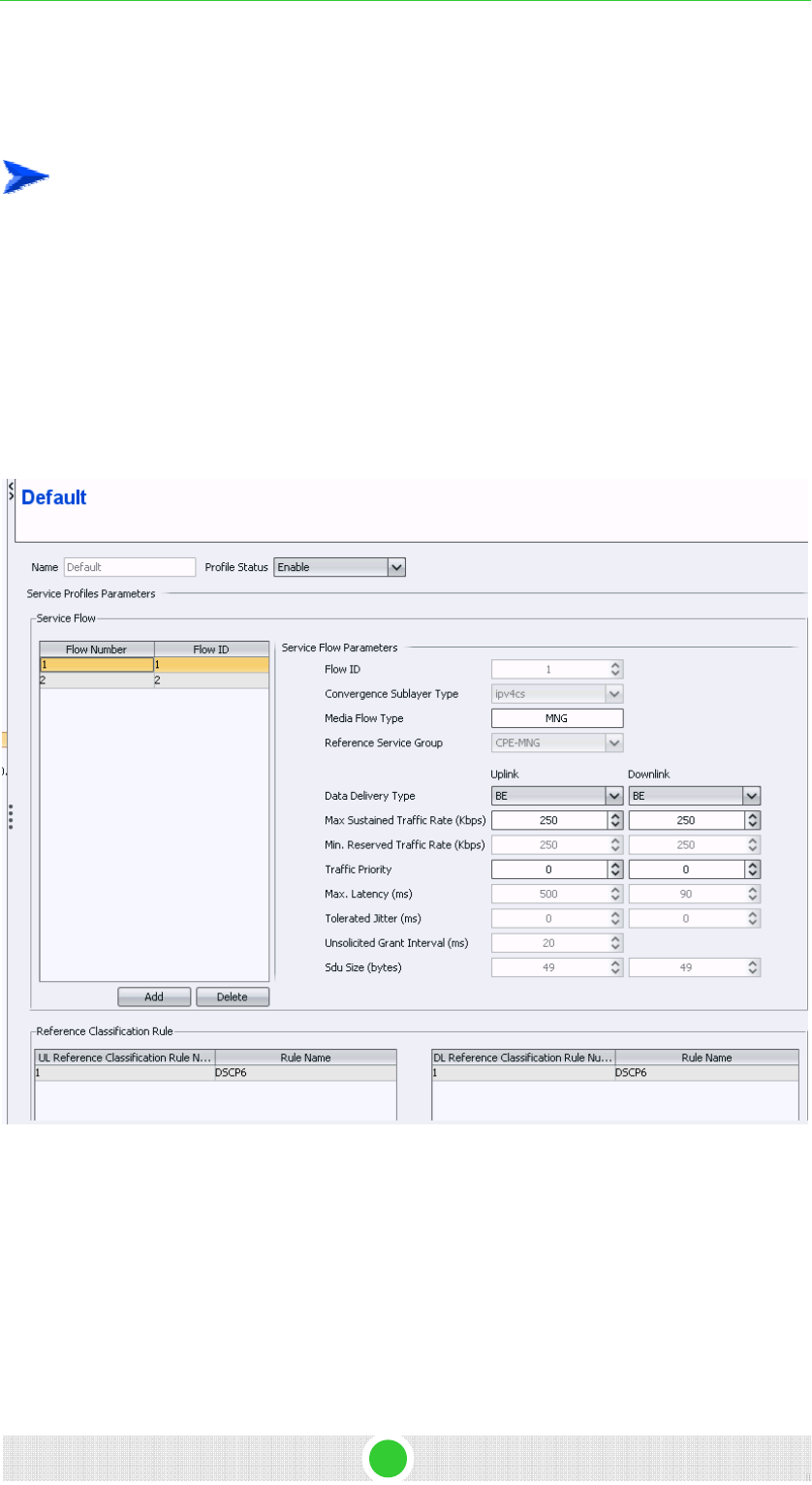Click Downlink Traffic Priority field
Image resolution: width=812 pixels, height=1485 pixels.
click(x=686, y=869)
